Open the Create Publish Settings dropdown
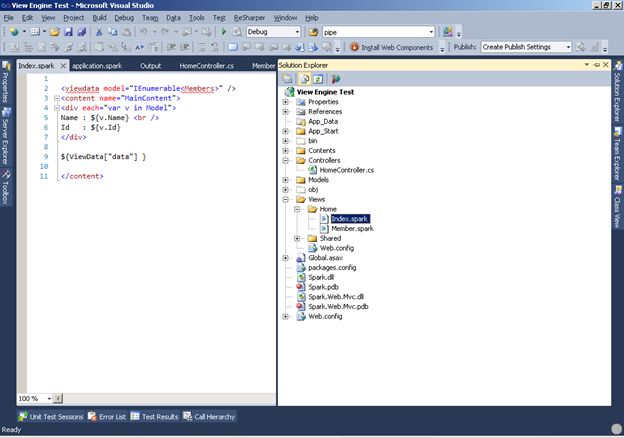Screen dimensions: 624x438 [568, 47]
